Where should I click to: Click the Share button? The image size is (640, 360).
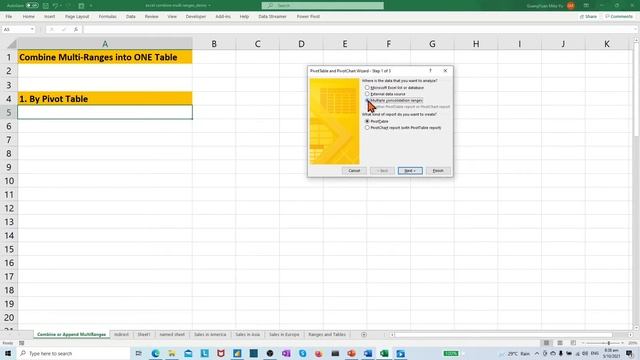pos(588,16)
